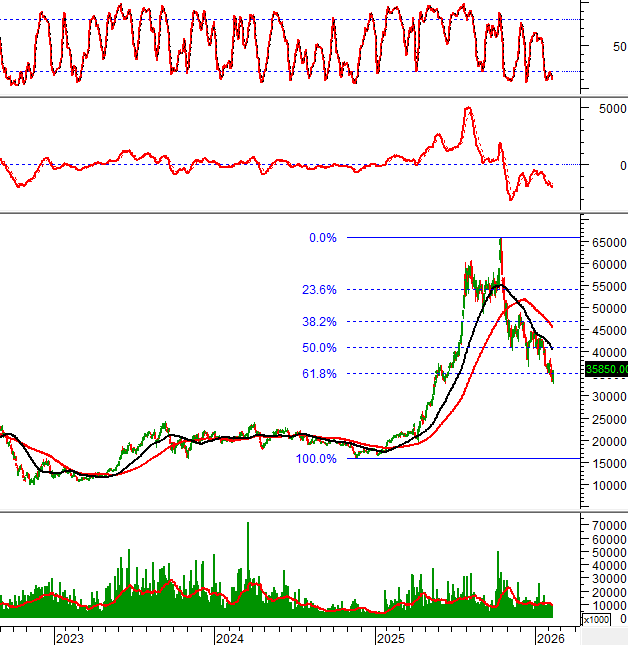The image size is (628, 645).
Task: Select the 2024 year marker on time axis
Action: [229, 637]
